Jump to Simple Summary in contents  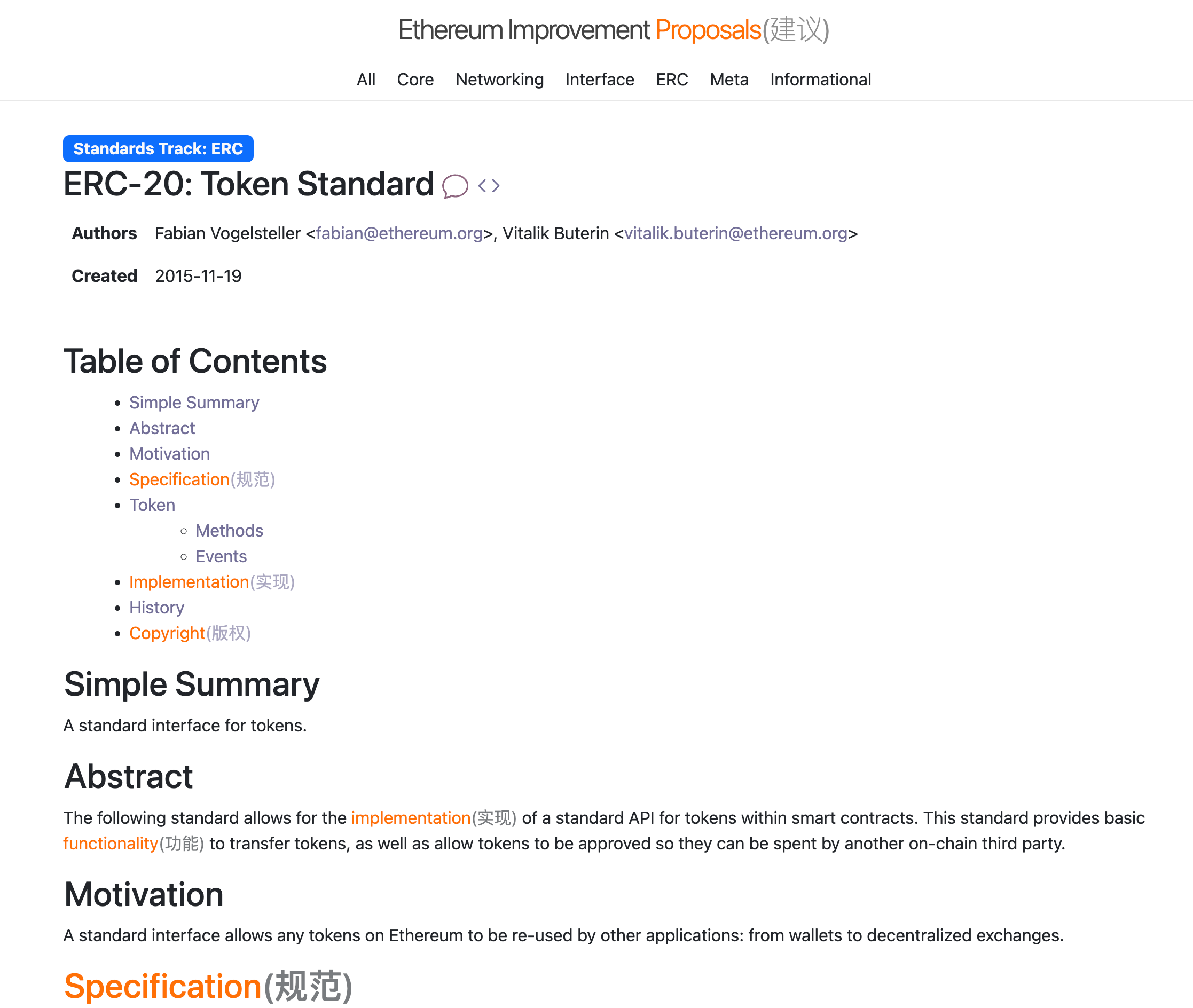coord(194,402)
